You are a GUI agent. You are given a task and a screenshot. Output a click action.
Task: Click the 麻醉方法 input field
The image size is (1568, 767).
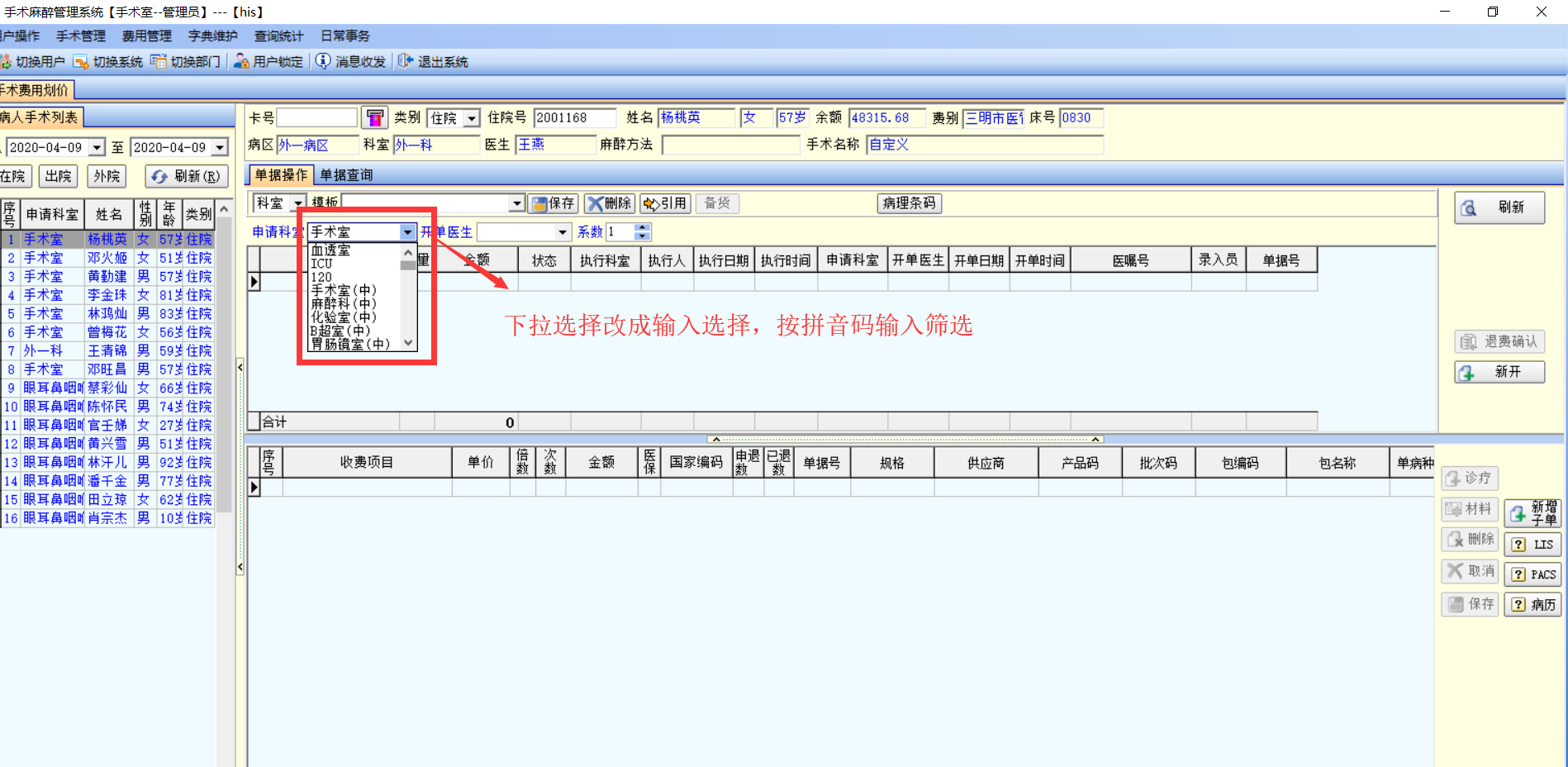731,145
